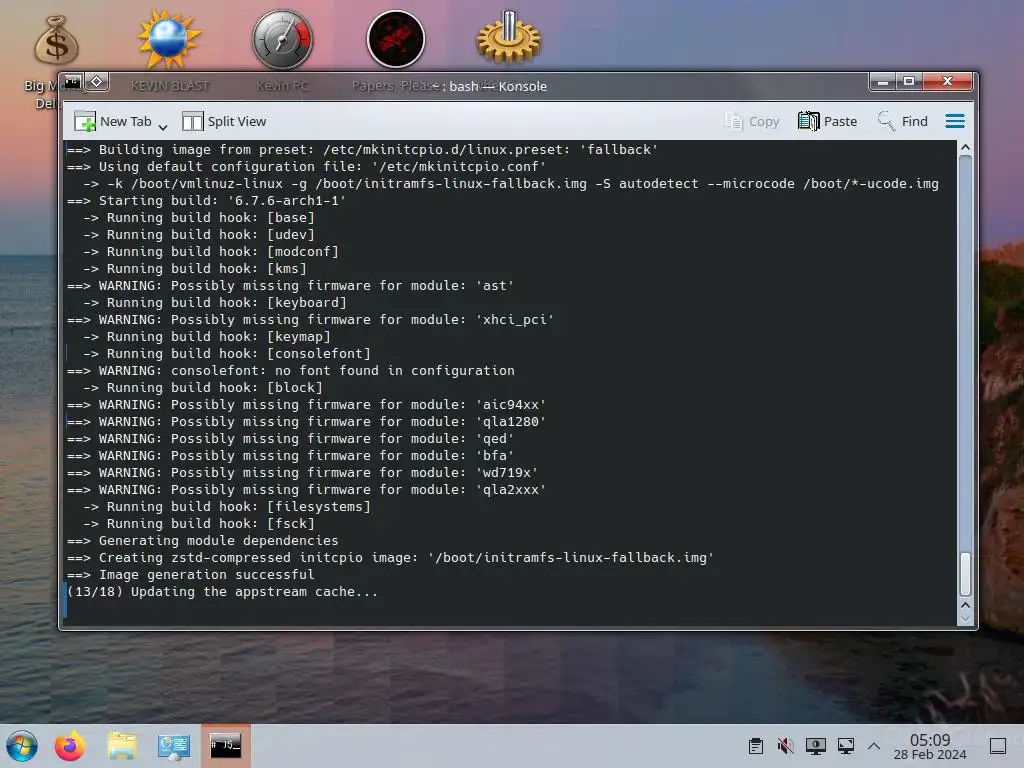Click the warning for module 'qla1280'

coord(306,422)
